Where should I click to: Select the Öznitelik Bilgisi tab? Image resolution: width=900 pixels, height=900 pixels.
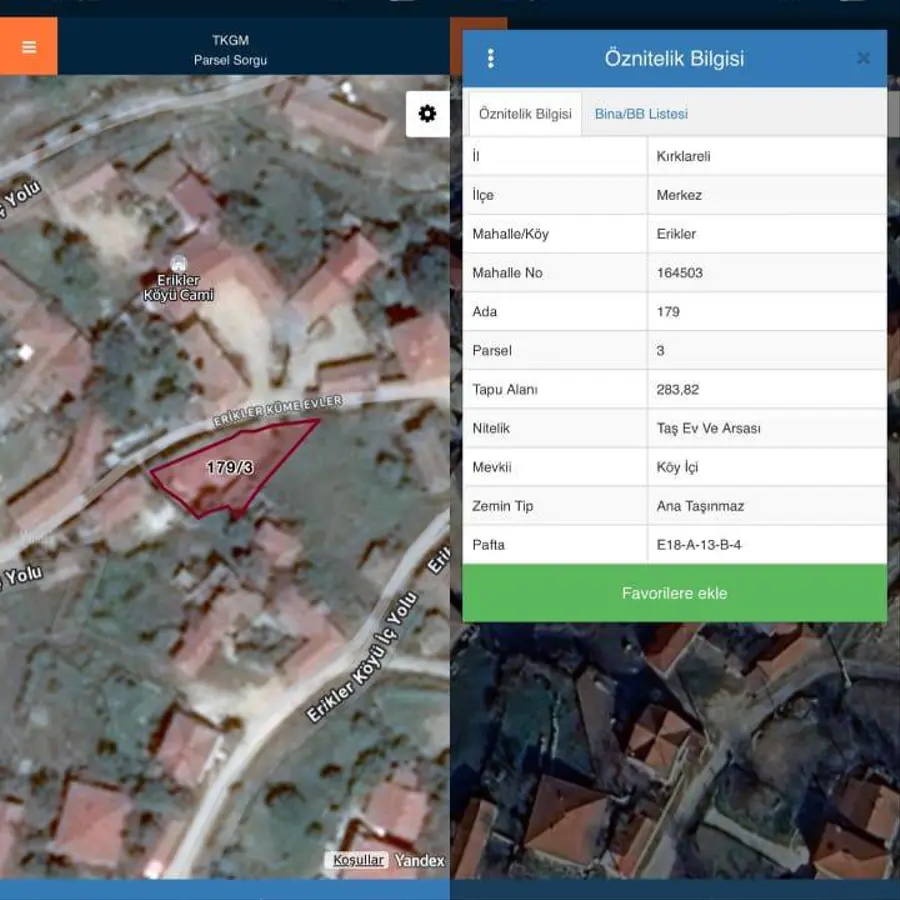[x=525, y=114]
